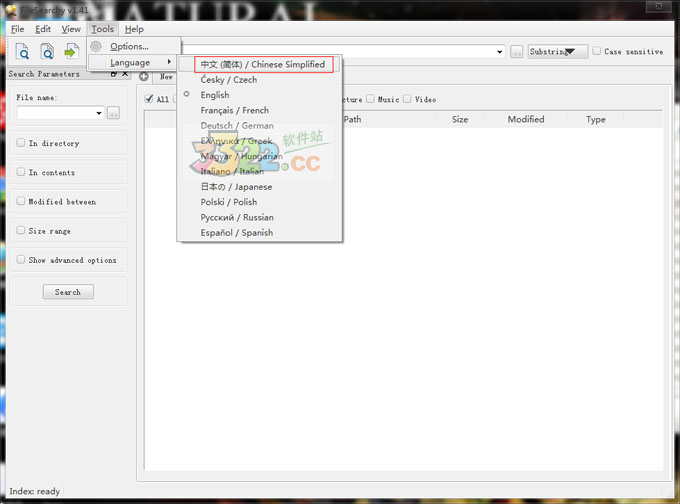The width and height of the screenshot is (680, 504).
Task: Check Show advanced options
Action: pyautogui.click(x=21, y=259)
